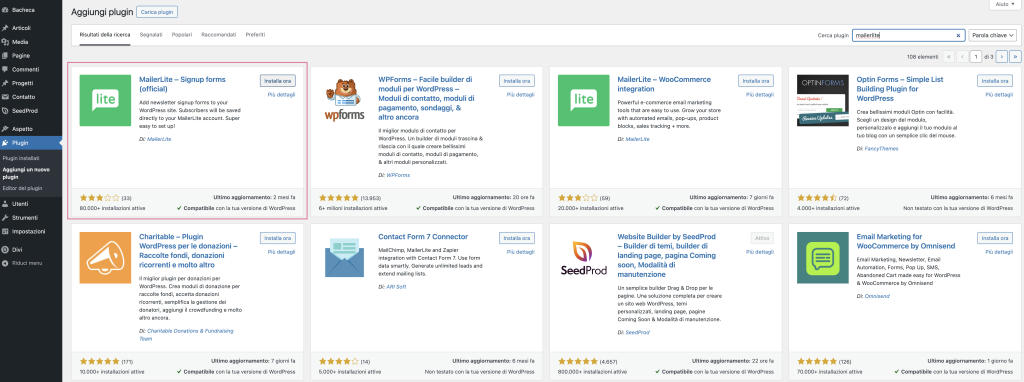Screen dimensions: 1024x382
Task: Click the Commenti bubble icon
Action: [5, 69]
